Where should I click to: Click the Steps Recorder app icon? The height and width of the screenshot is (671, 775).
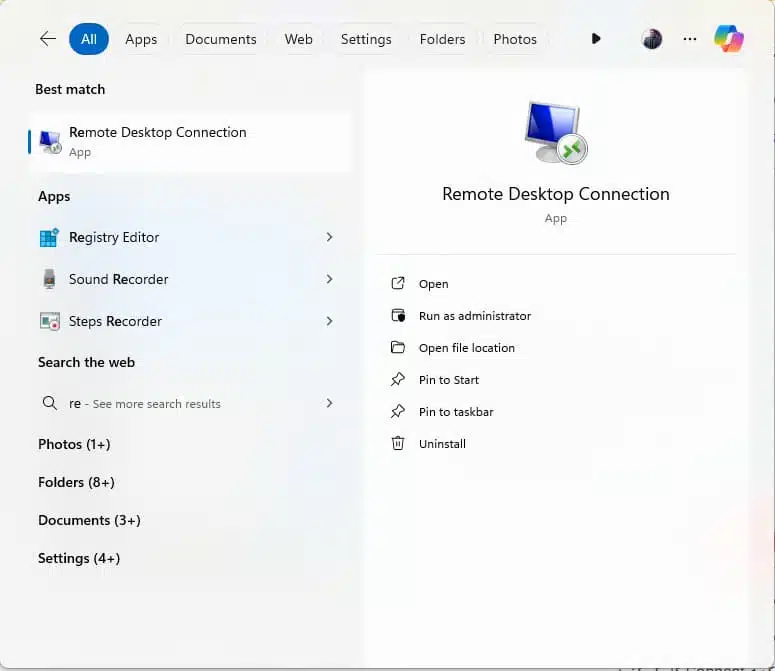(49, 322)
